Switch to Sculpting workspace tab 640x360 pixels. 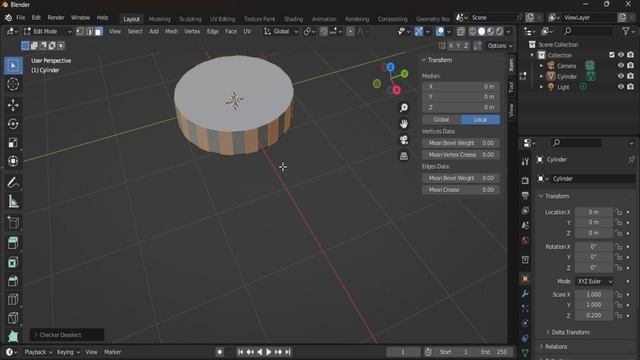pyautogui.click(x=190, y=19)
